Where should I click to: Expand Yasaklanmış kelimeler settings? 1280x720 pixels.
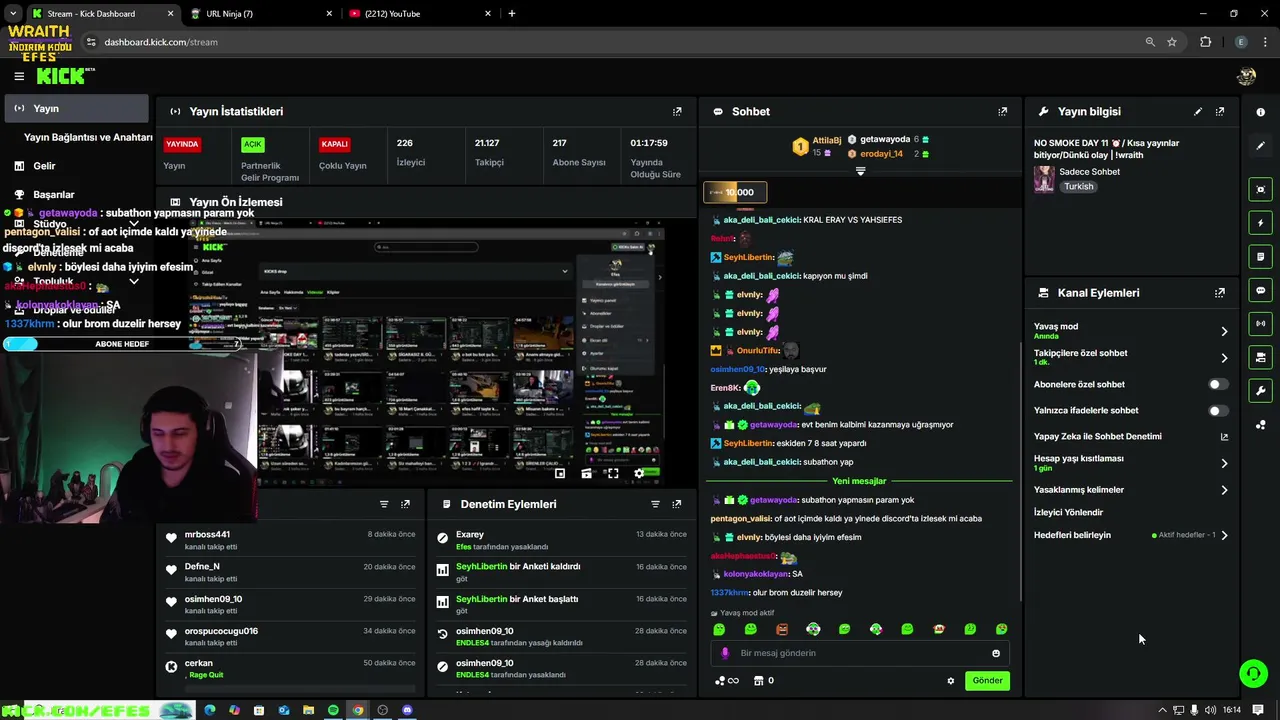coord(1224,490)
